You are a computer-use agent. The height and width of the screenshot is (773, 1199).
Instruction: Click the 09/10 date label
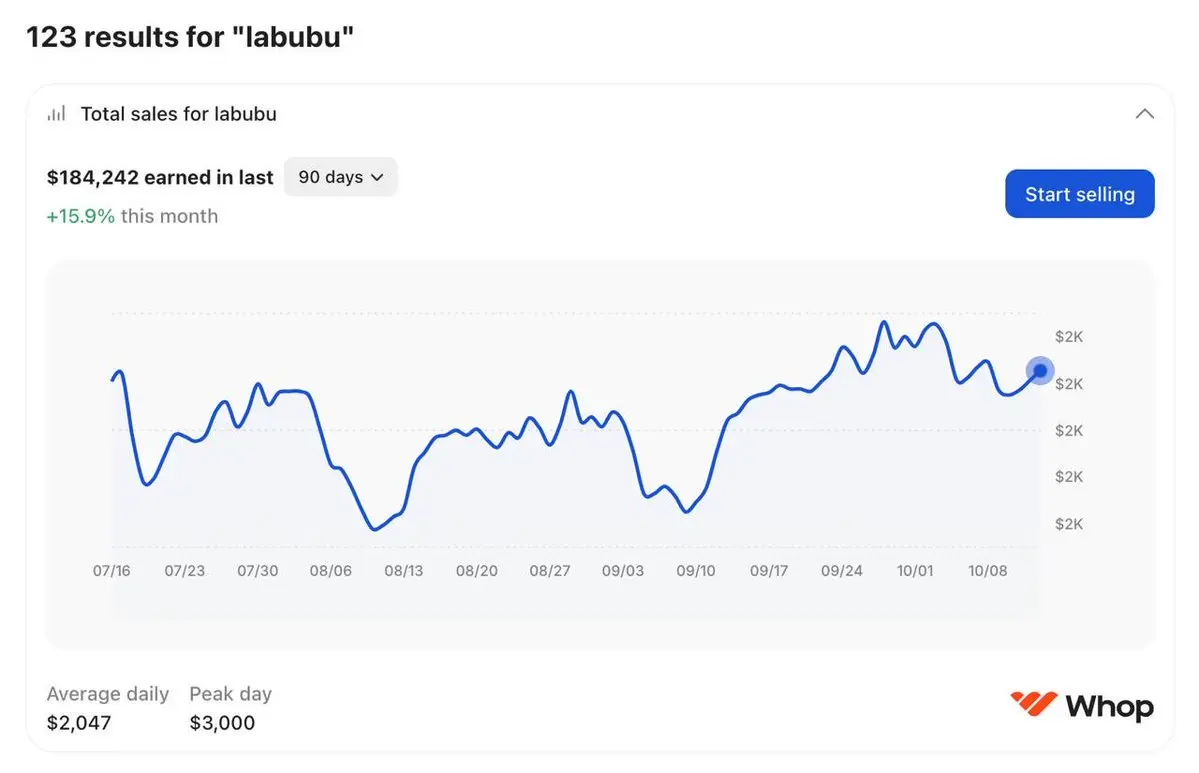(695, 571)
